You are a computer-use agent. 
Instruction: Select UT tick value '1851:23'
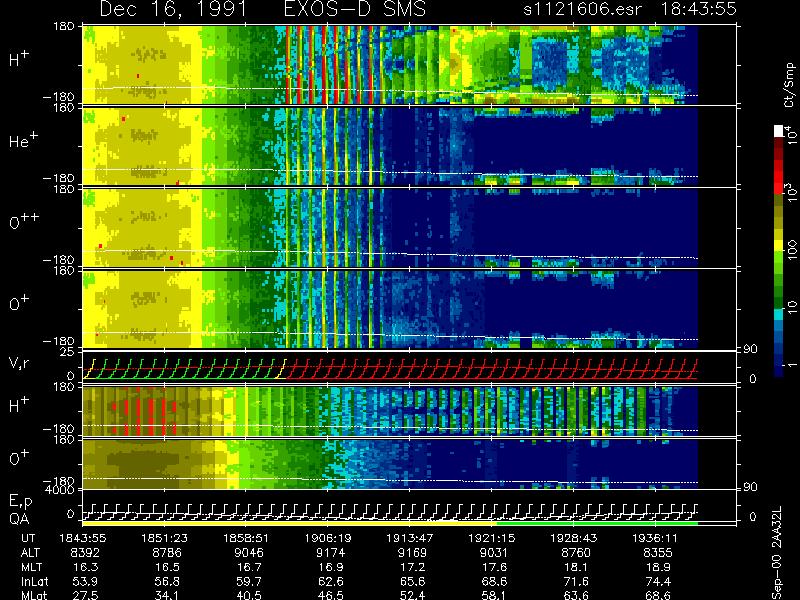tap(164, 538)
